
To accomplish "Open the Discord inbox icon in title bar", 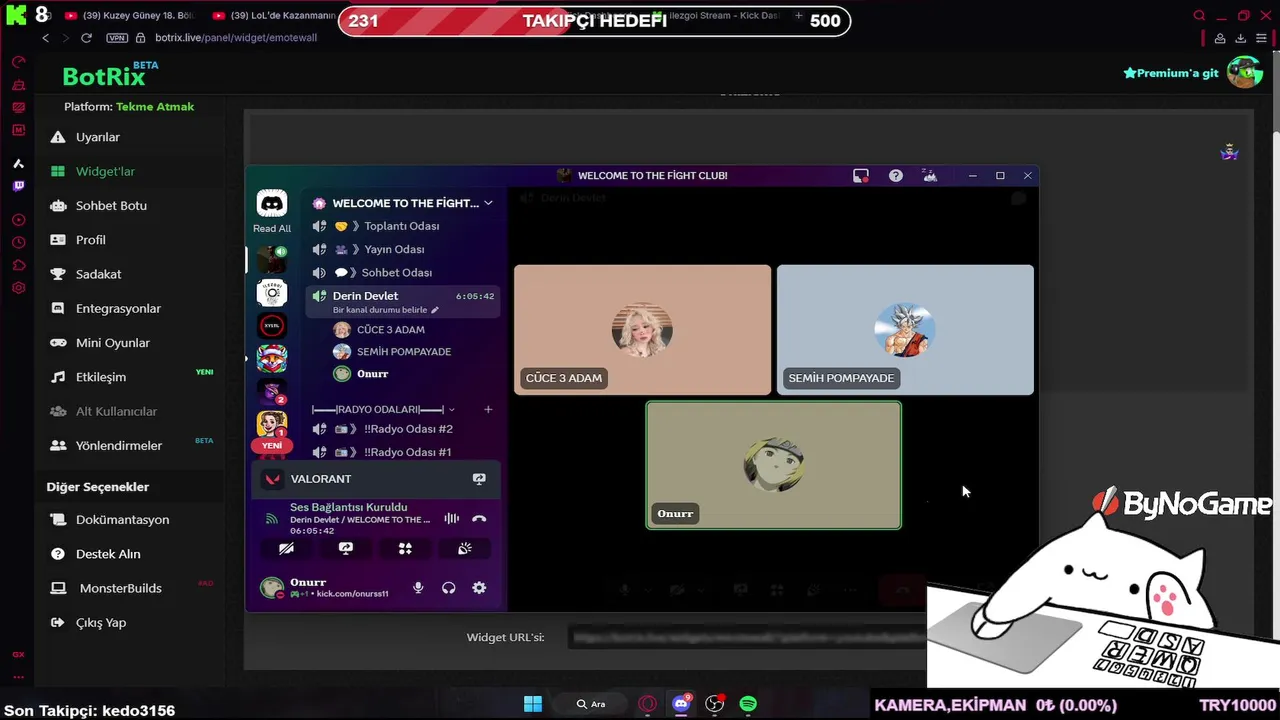I will [860, 175].
